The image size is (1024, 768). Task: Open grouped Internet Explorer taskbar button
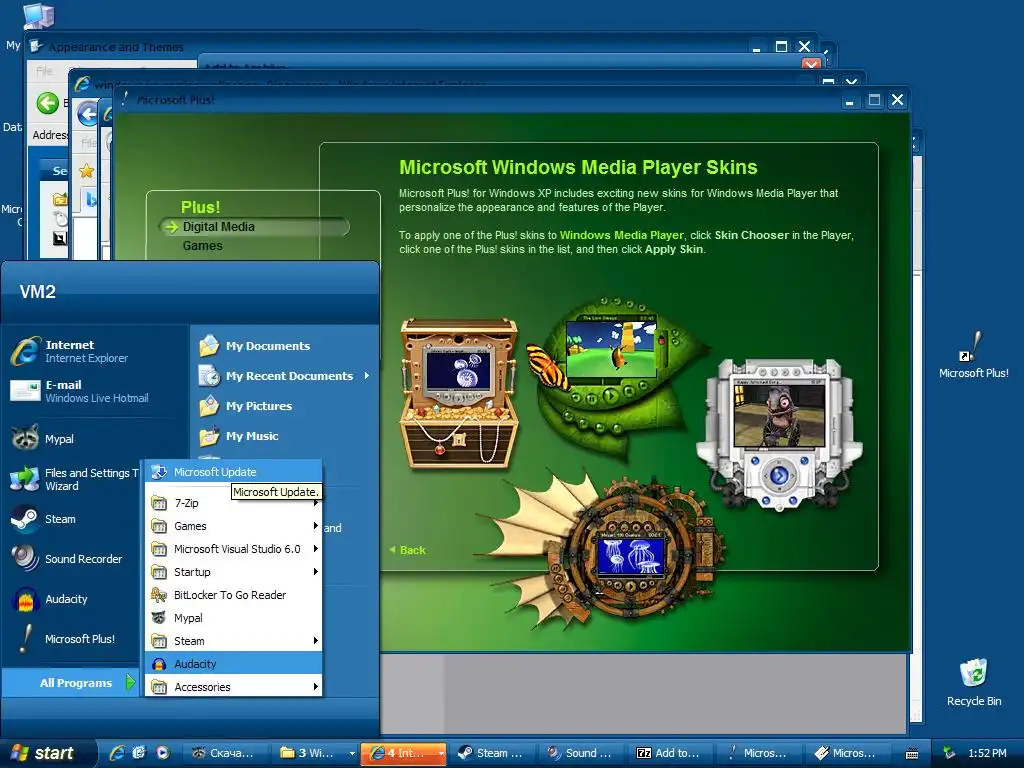click(x=403, y=753)
